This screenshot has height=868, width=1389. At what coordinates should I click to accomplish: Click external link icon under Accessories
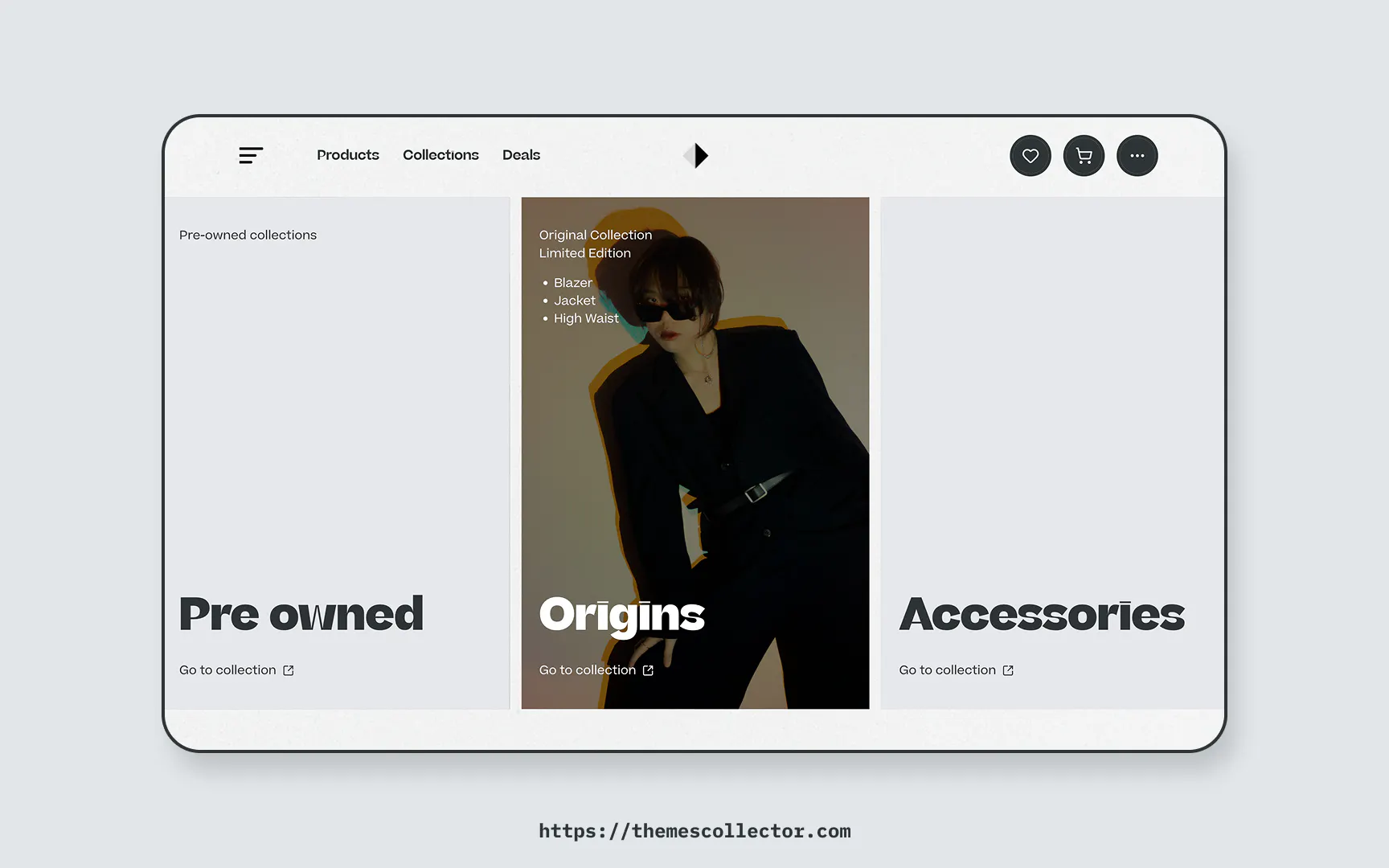[x=1008, y=670]
